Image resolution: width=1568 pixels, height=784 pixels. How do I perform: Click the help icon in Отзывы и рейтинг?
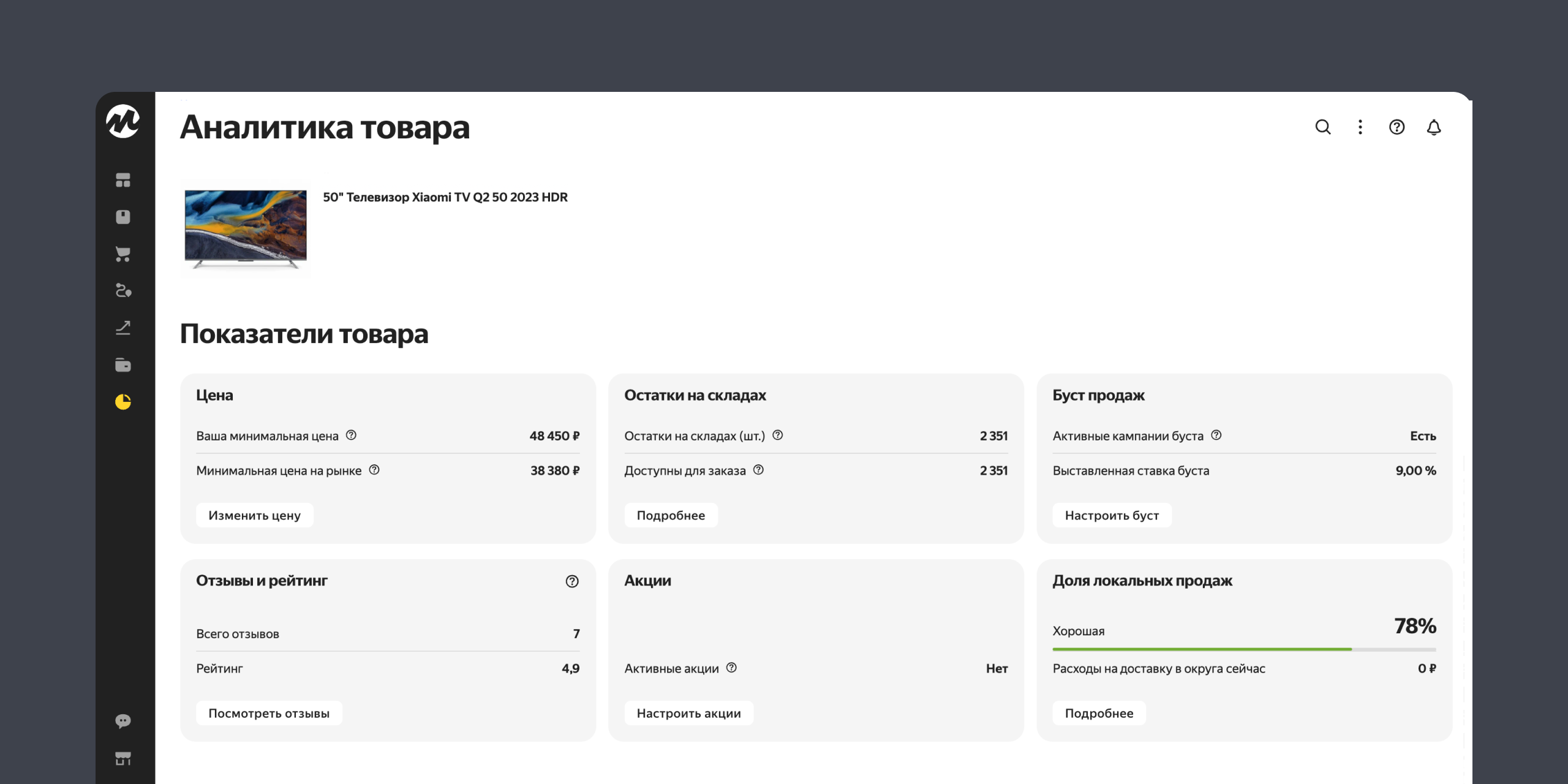point(571,582)
